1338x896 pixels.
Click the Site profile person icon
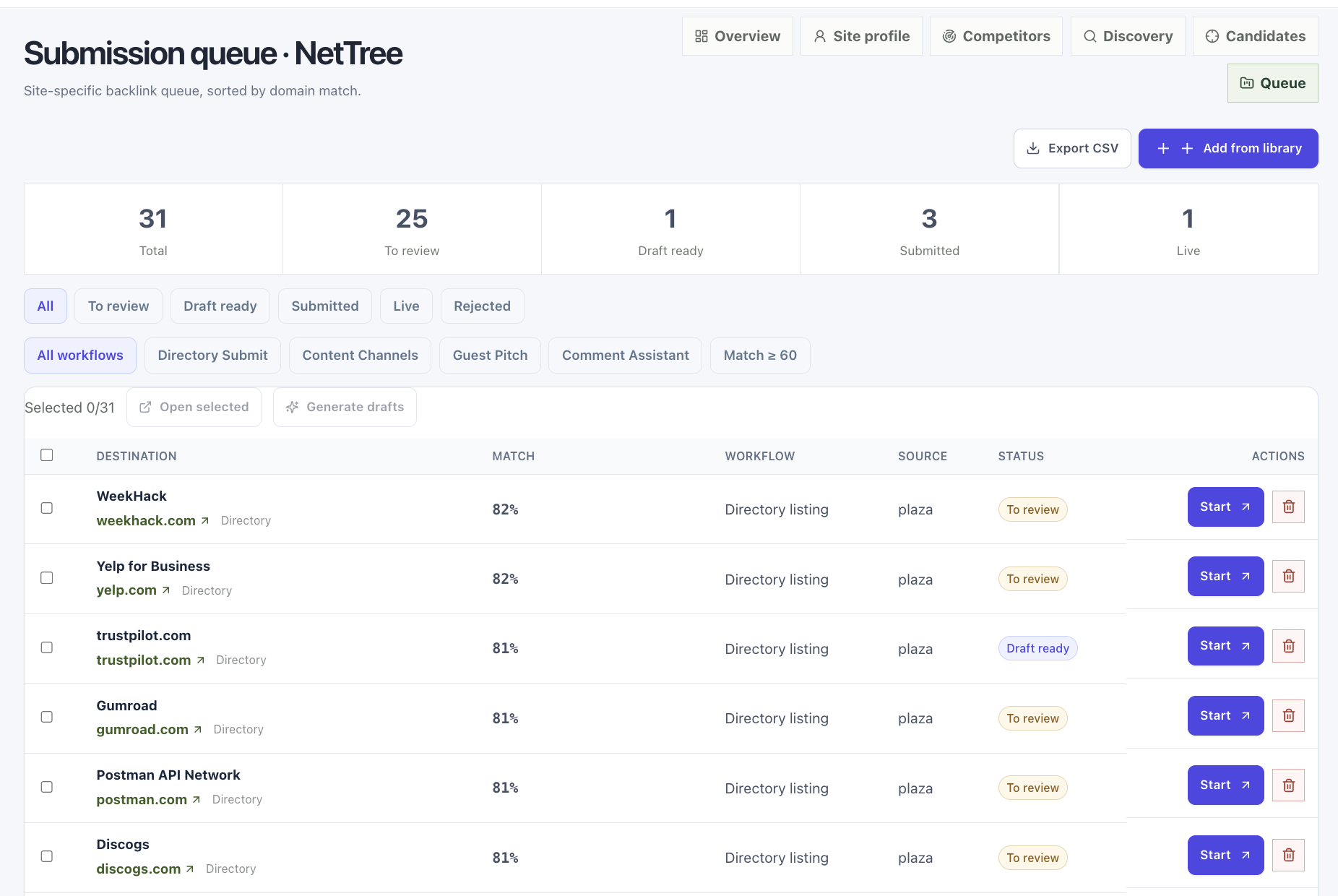[x=820, y=36]
